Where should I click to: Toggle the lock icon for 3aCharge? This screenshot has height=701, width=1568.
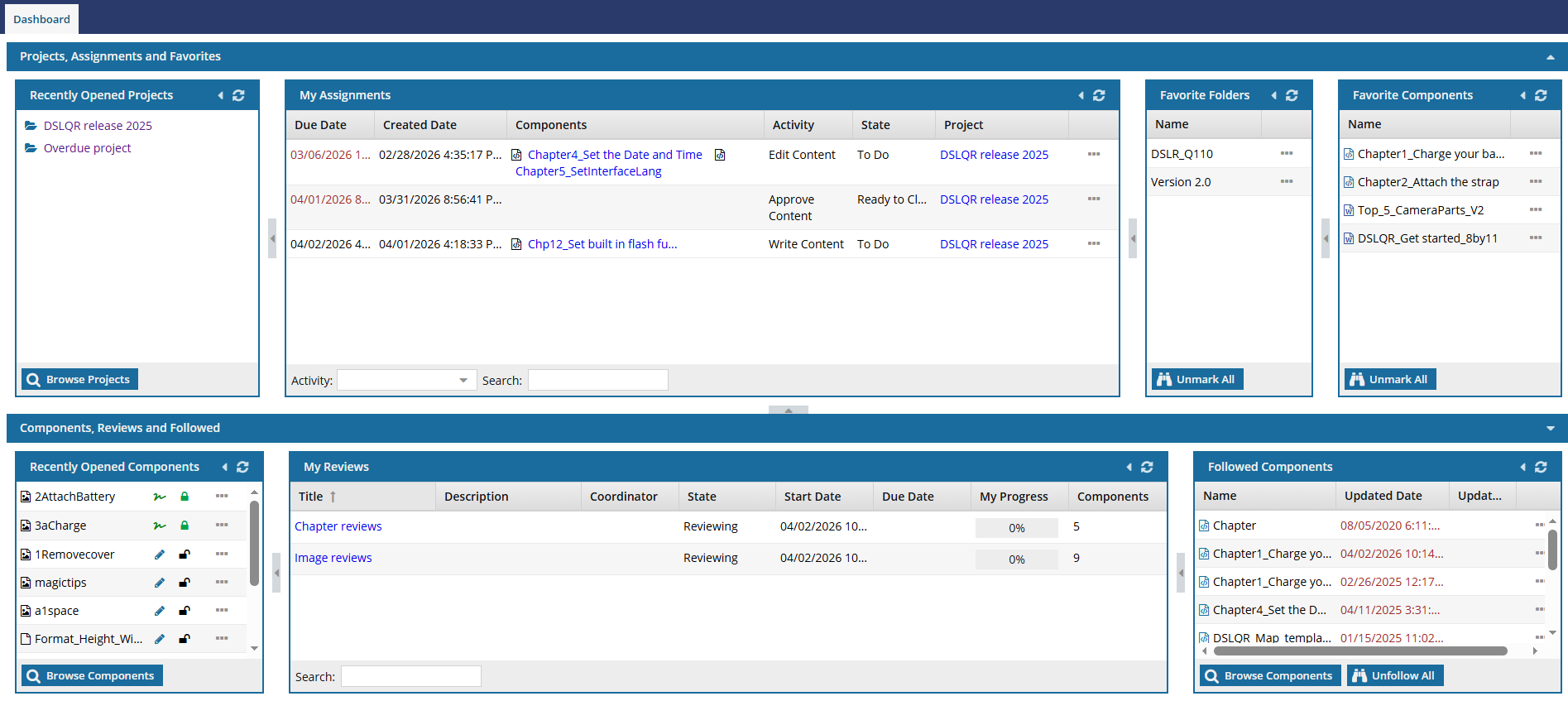point(185,526)
